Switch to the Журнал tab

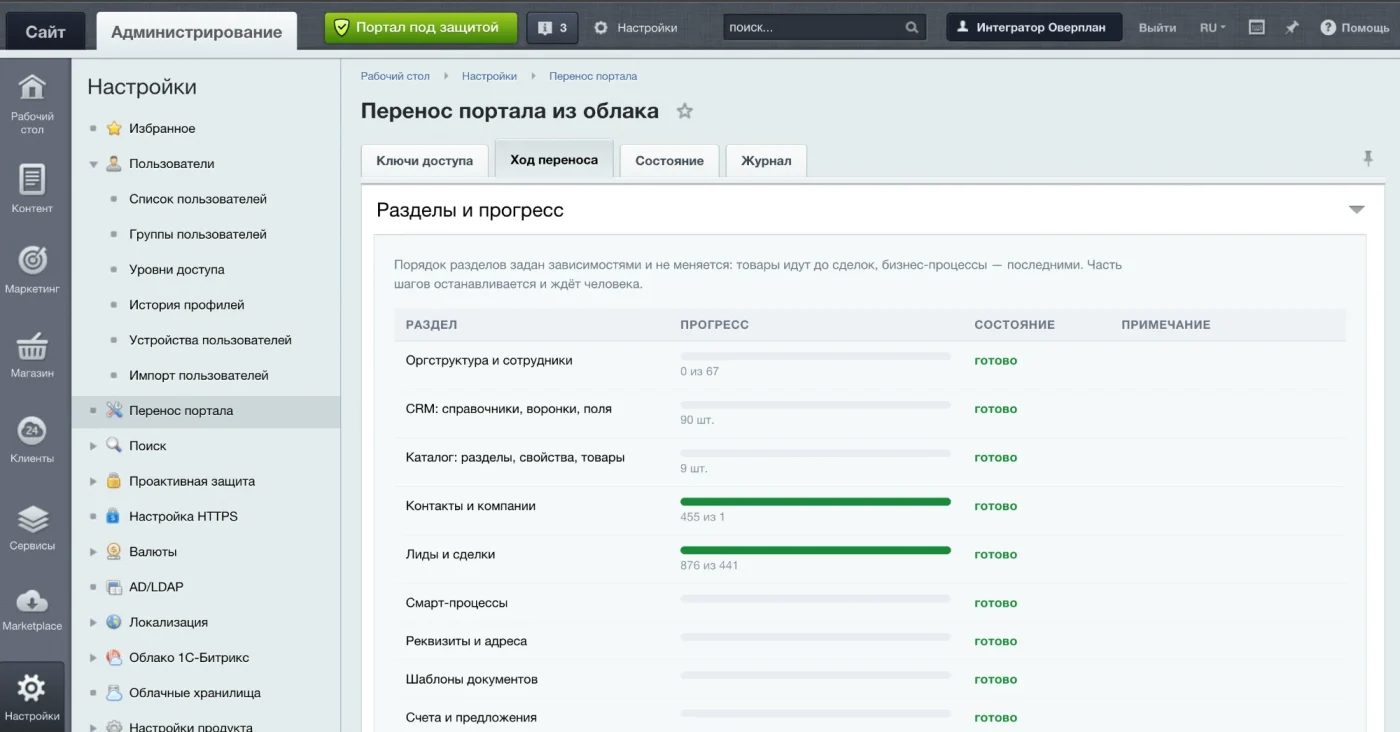pos(766,160)
